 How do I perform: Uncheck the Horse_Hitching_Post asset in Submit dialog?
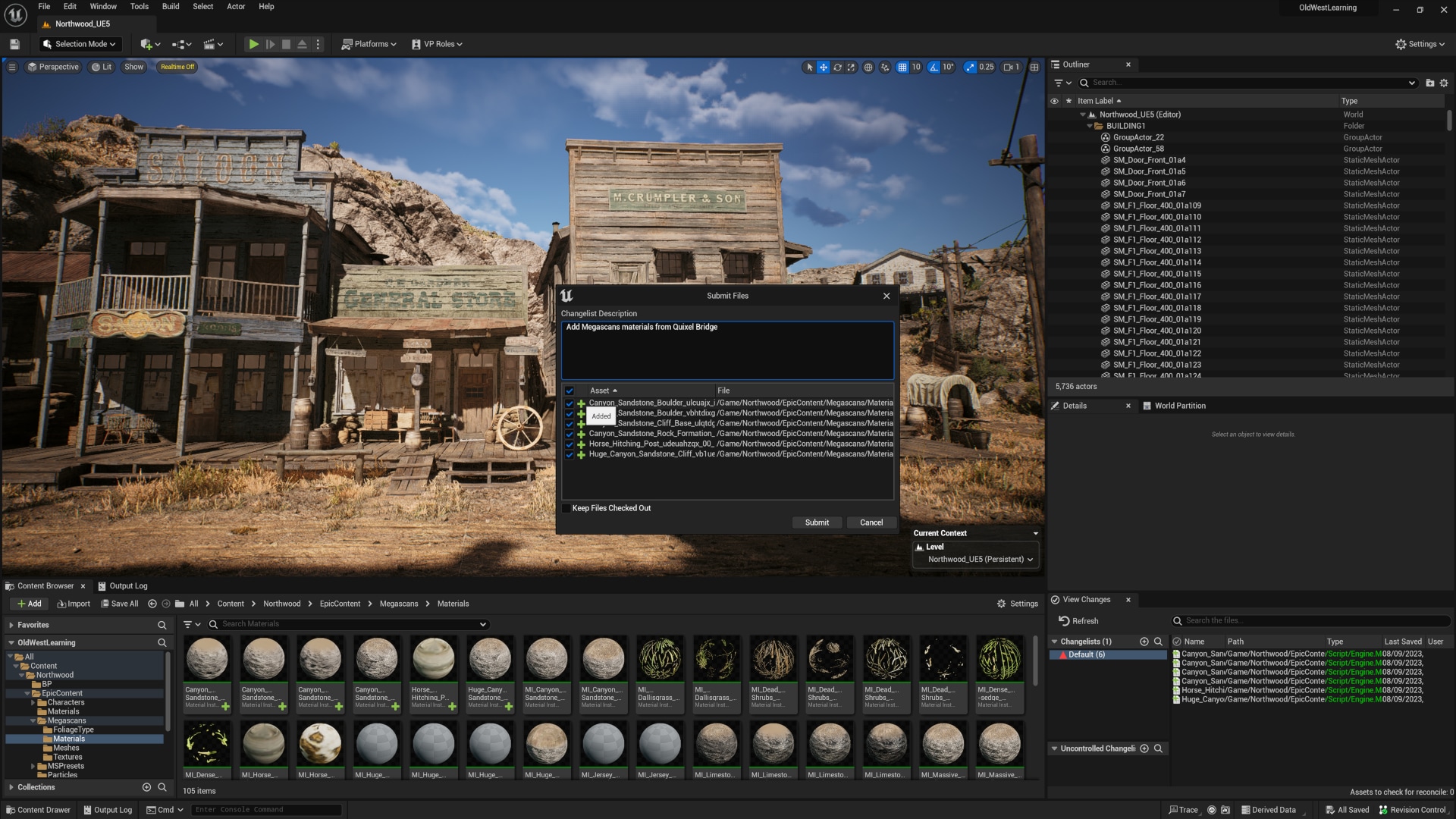pyautogui.click(x=570, y=444)
